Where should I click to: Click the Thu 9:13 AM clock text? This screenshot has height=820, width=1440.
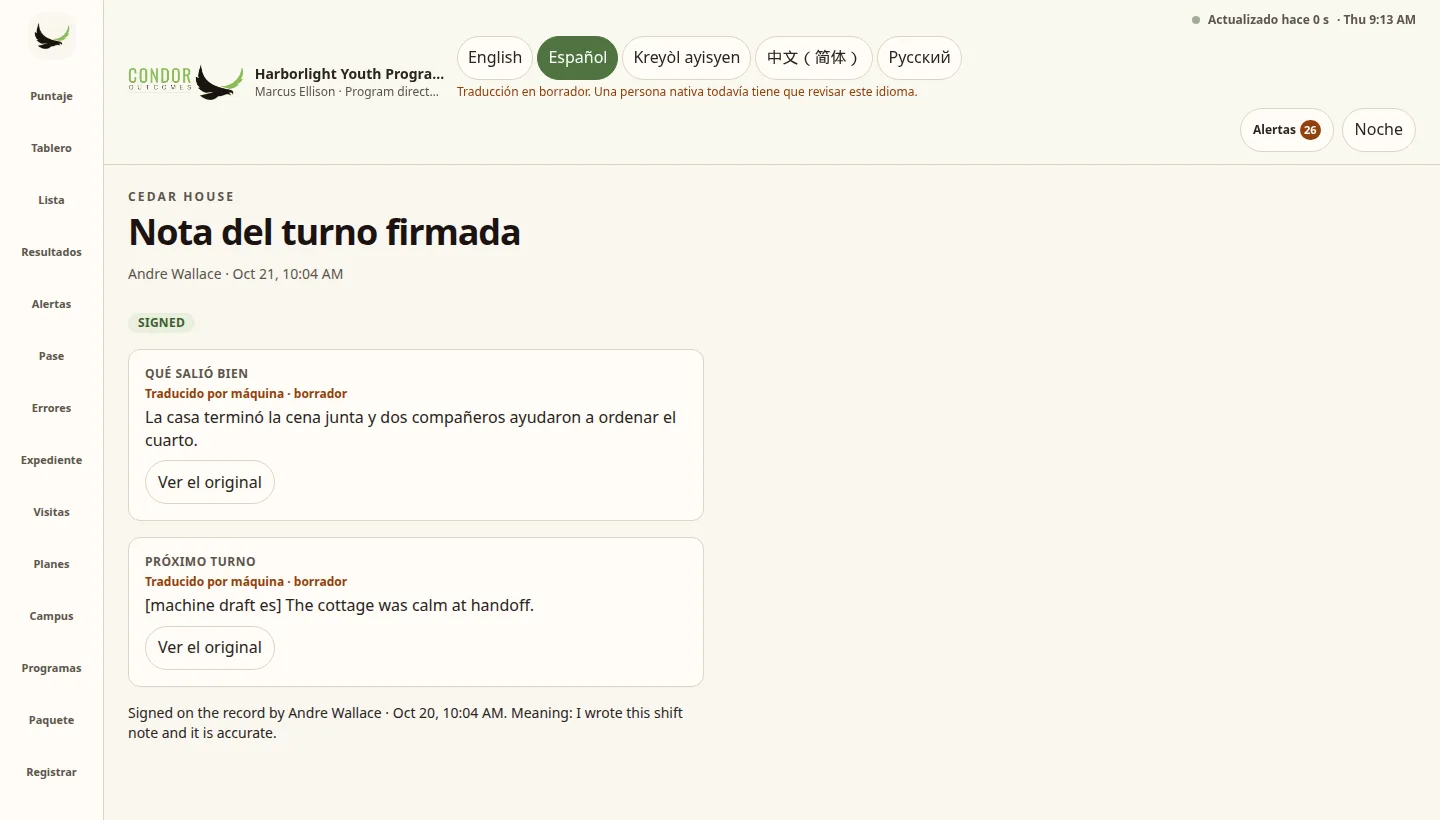pyautogui.click(x=1379, y=20)
